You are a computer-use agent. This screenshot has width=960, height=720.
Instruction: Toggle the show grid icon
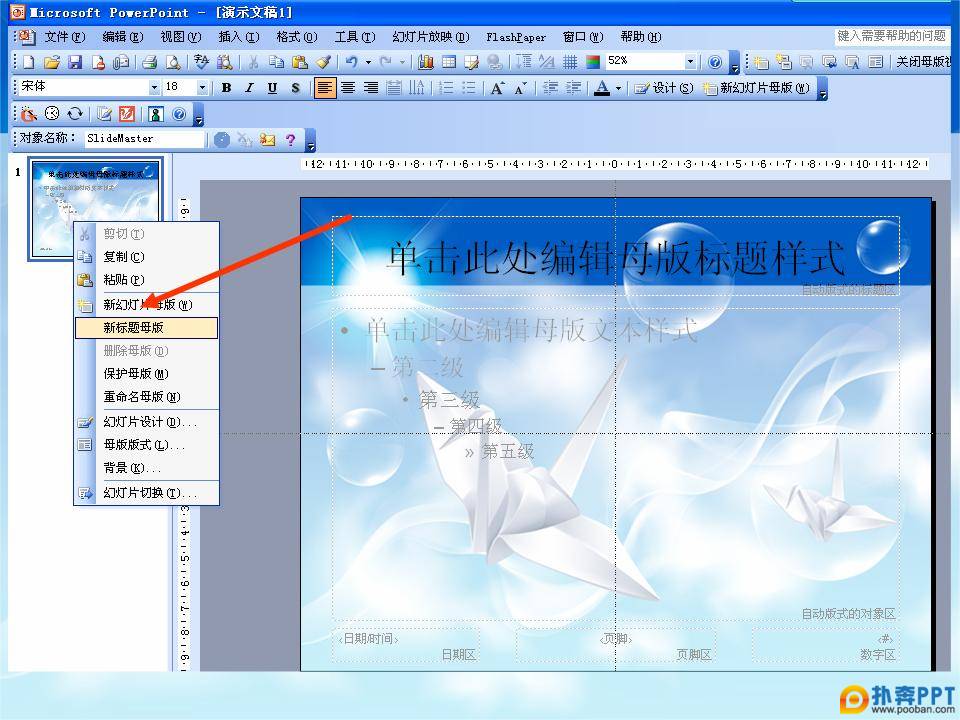[x=570, y=62]
